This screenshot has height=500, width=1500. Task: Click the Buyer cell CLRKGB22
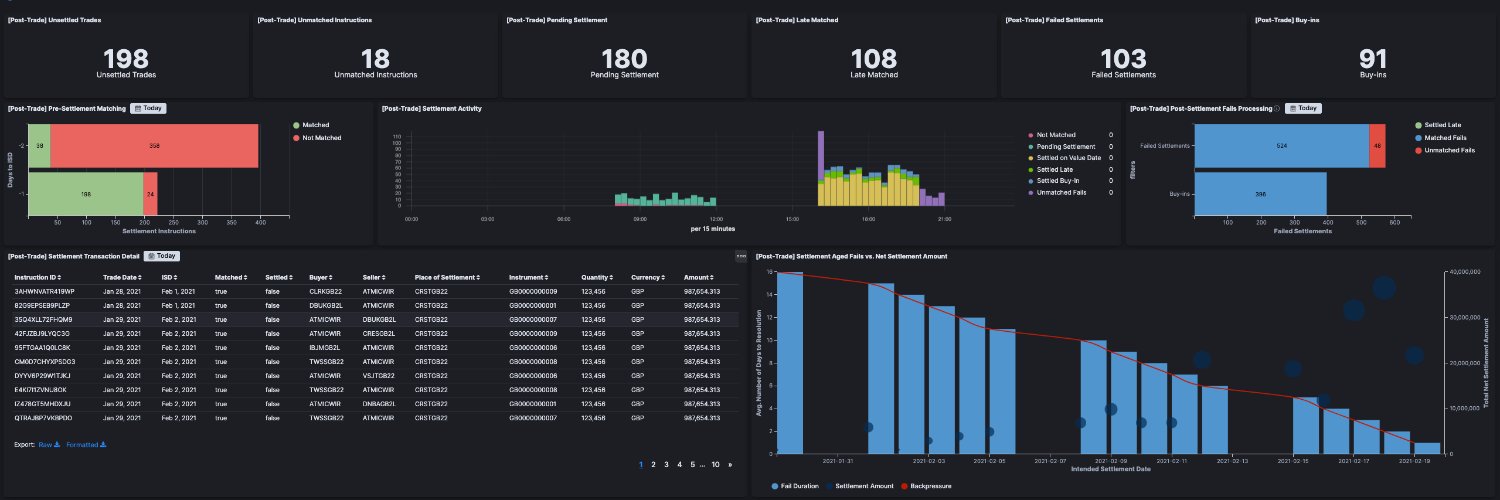(x=326, y=291)
